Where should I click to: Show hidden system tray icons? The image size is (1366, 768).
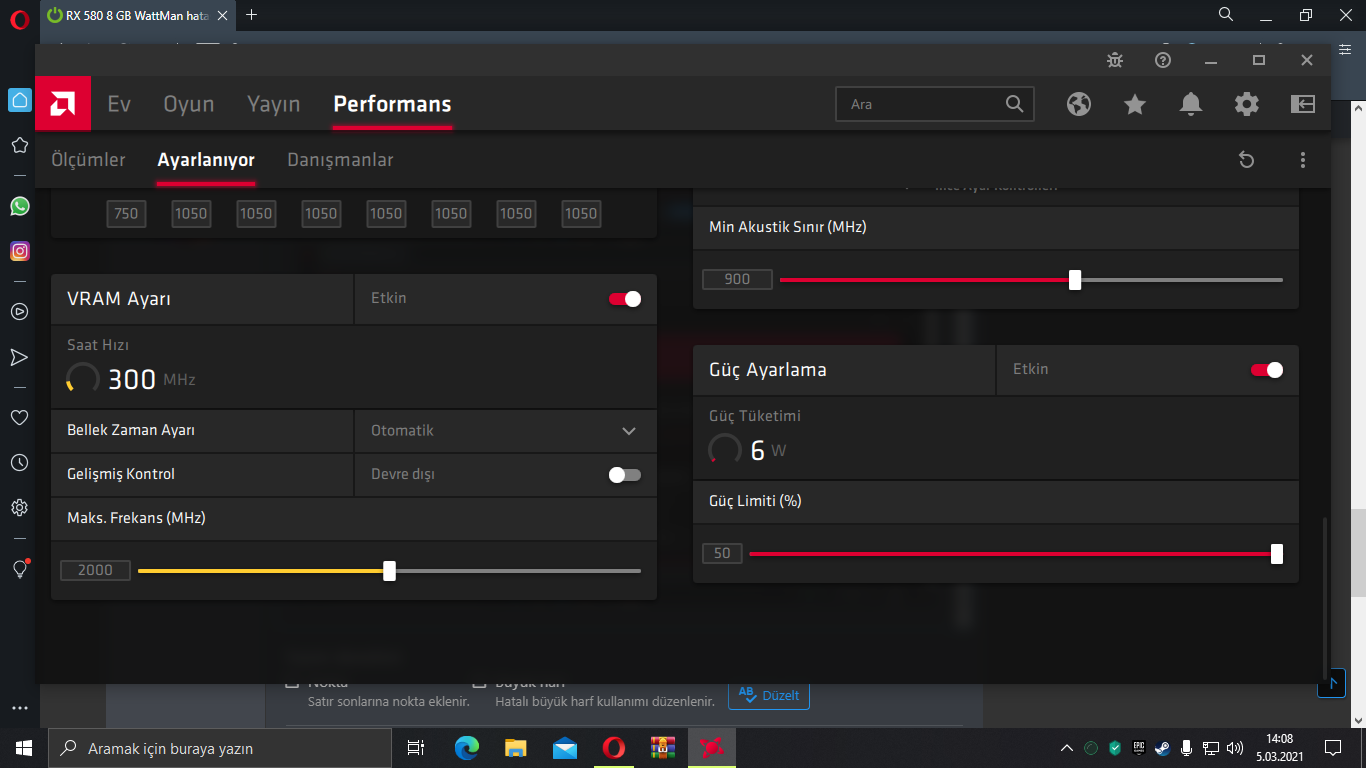point(1067,748)
